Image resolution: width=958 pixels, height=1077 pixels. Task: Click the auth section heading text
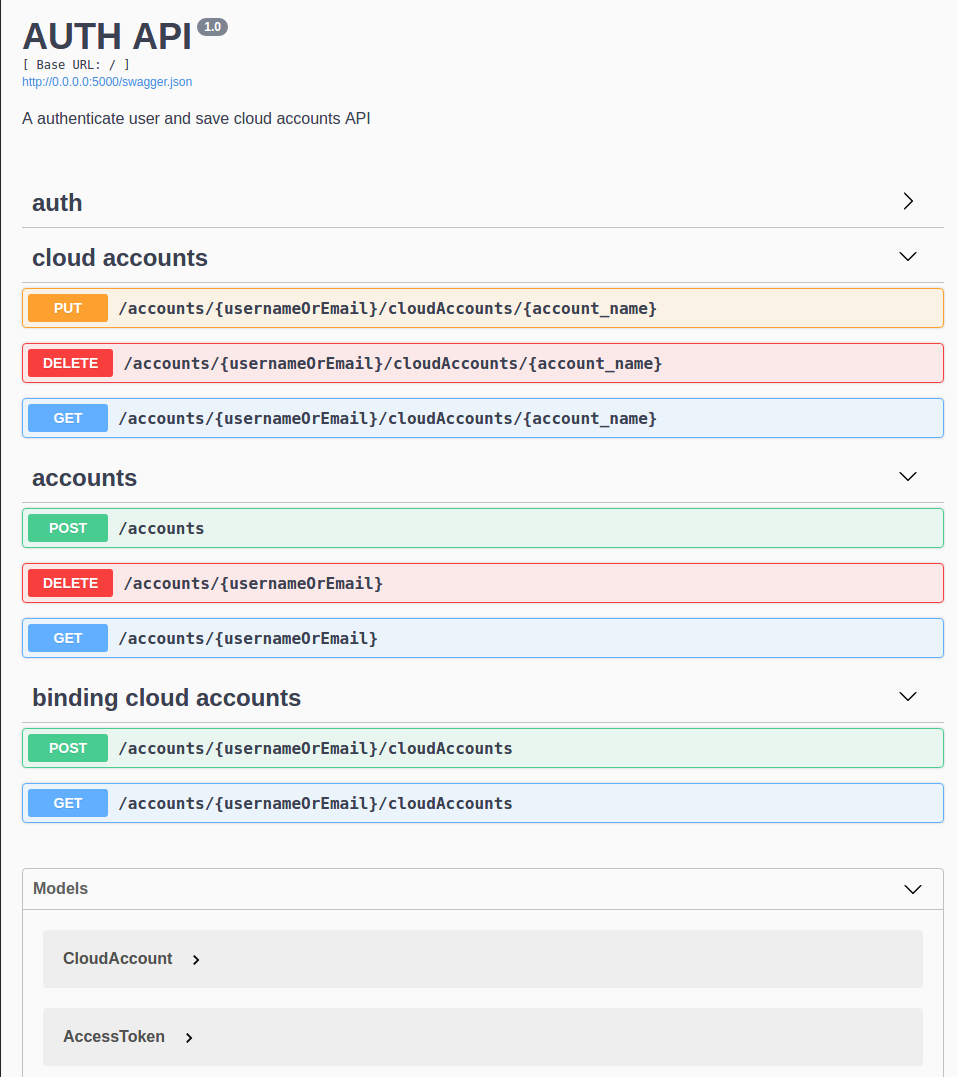(x=57, y=202)
